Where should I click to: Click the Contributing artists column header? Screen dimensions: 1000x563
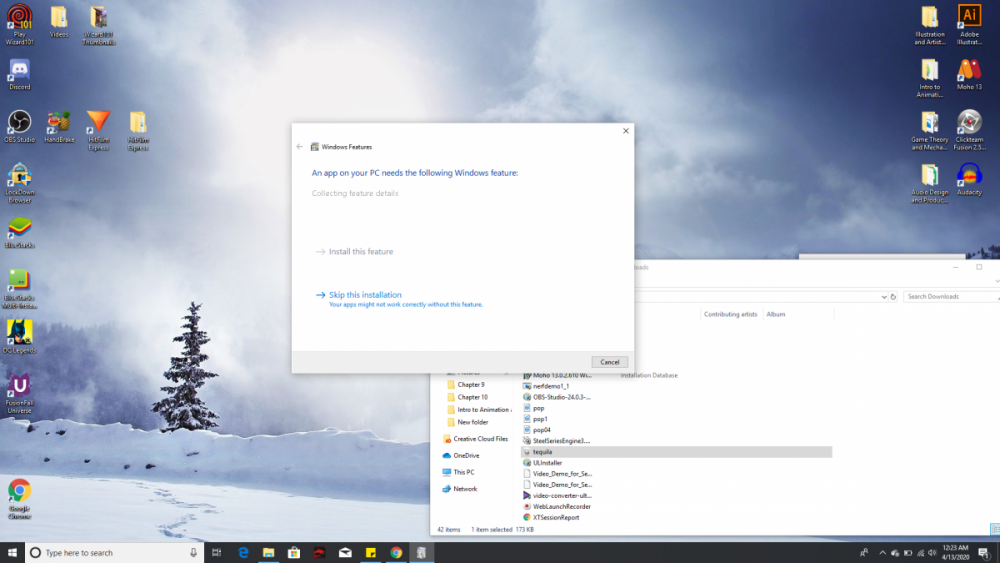tap(730, 314)
